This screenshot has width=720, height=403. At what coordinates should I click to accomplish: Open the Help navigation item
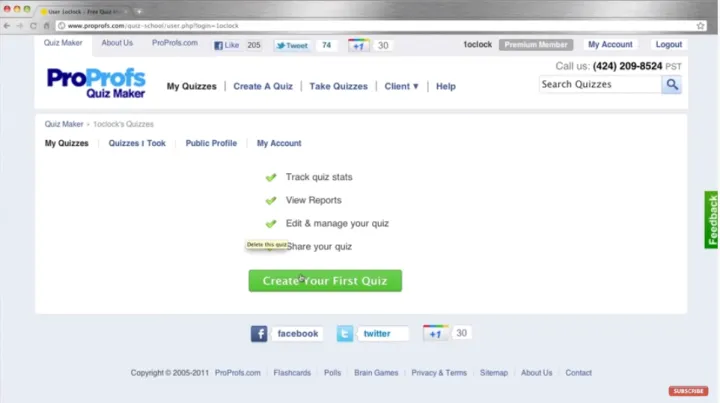(446, 86)
